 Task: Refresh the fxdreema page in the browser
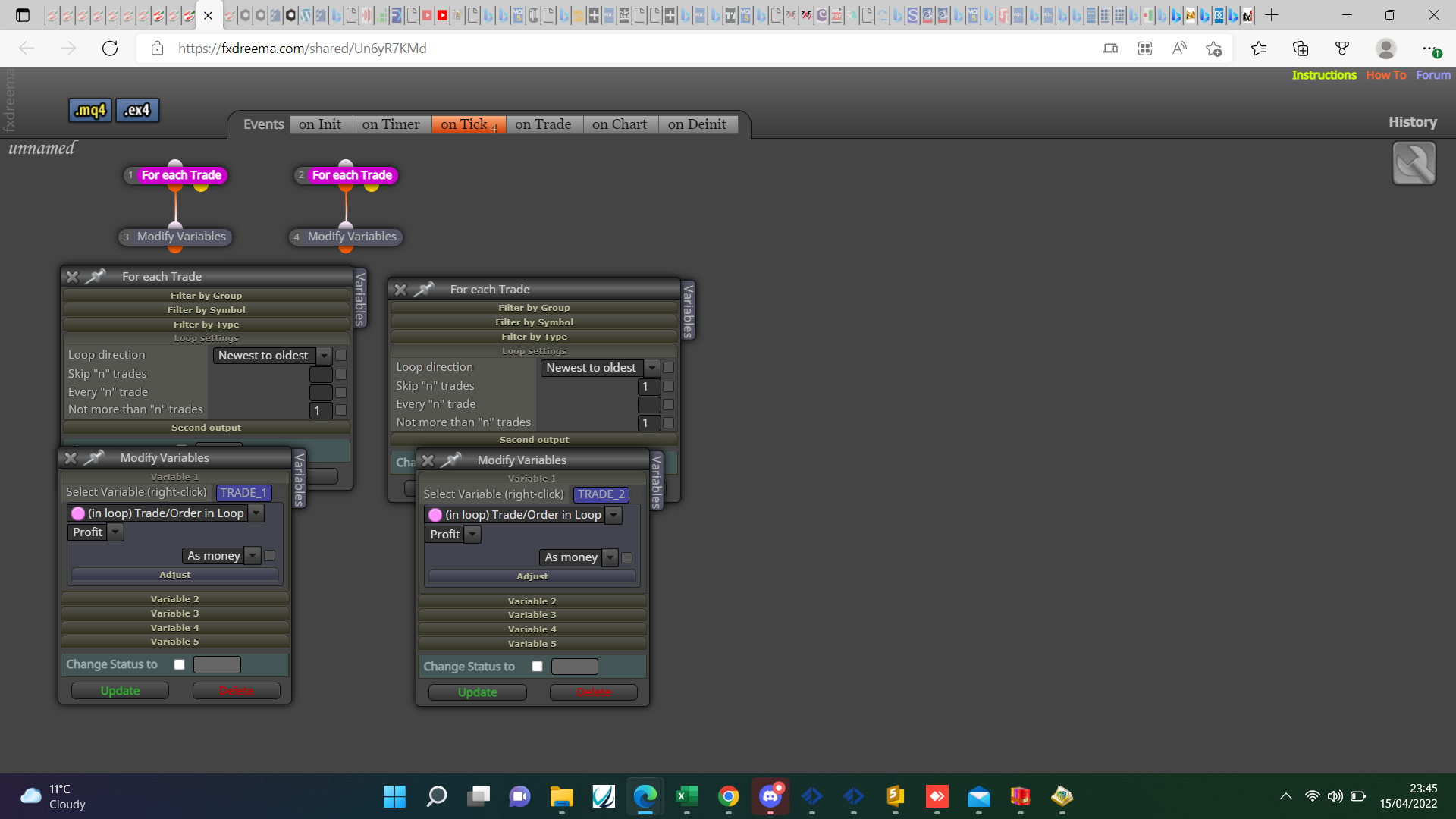[x=110, y=49]
